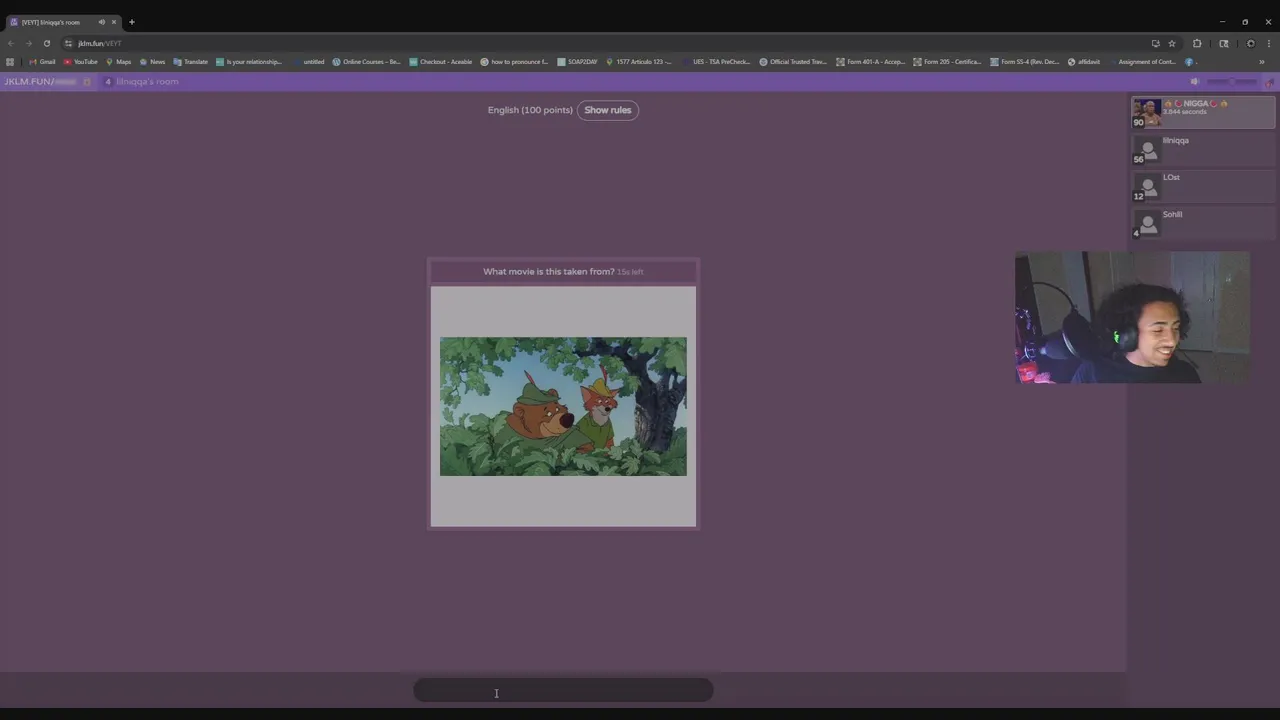The width and height of the screenshot is (1280, 720).
Task: Open the 'affidavit' bookmark
Action: 1084,62
